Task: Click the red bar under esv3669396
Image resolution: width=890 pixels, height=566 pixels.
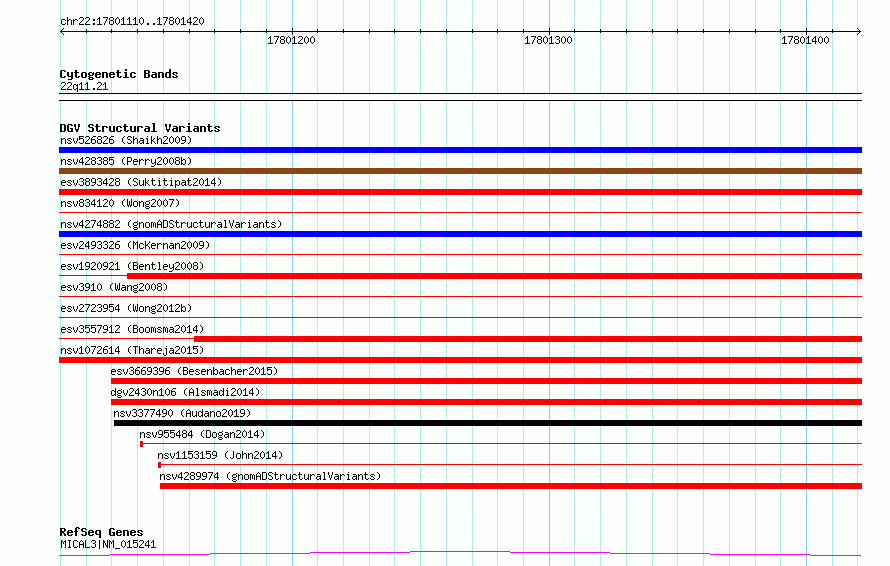Action: 486,381
